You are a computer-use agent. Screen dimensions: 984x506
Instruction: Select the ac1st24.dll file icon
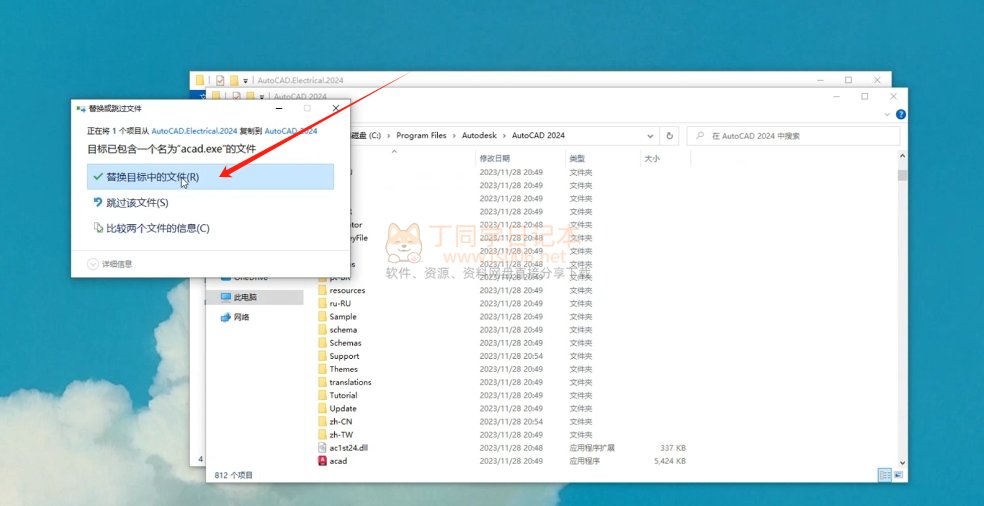click(322, 448)
